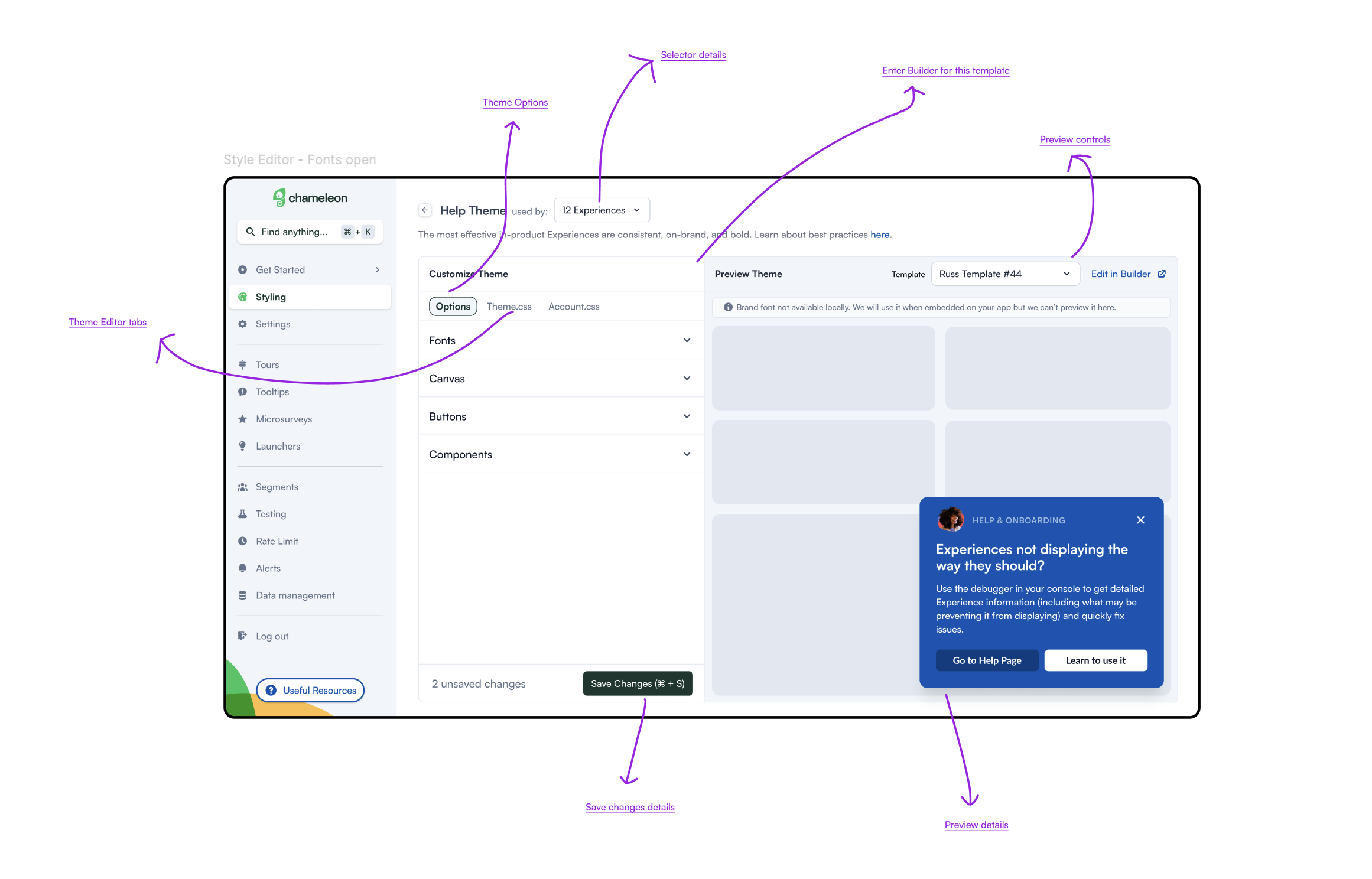This screenshot has width=1372, height=879.
Task: Click the Launchers lightbulb icon
Action: pos(242,447)
